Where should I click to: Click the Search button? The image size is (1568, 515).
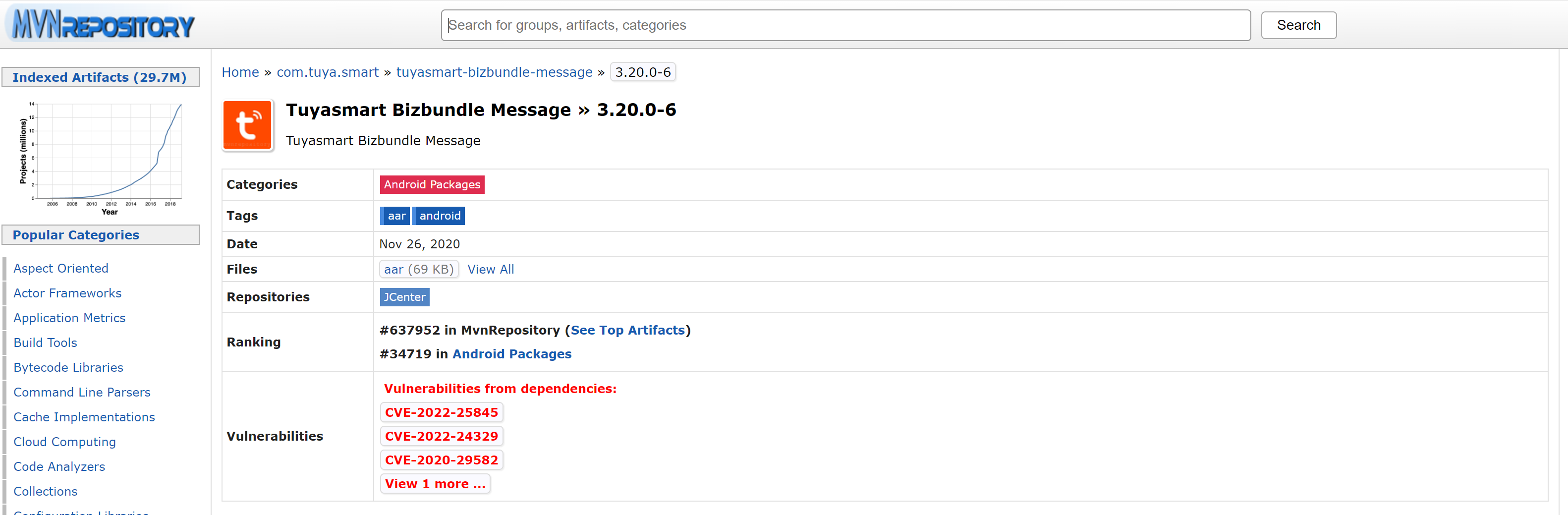coord(1298,25)
